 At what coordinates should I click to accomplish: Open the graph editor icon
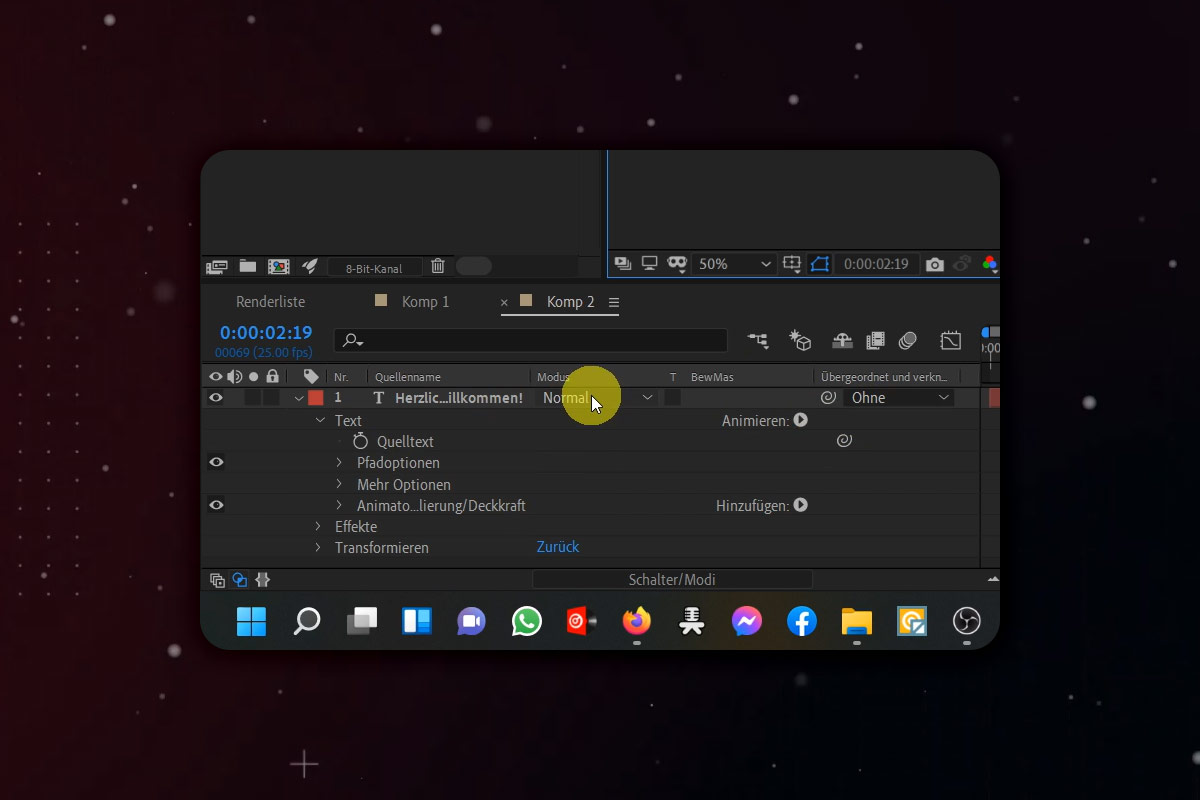(951, 341)
